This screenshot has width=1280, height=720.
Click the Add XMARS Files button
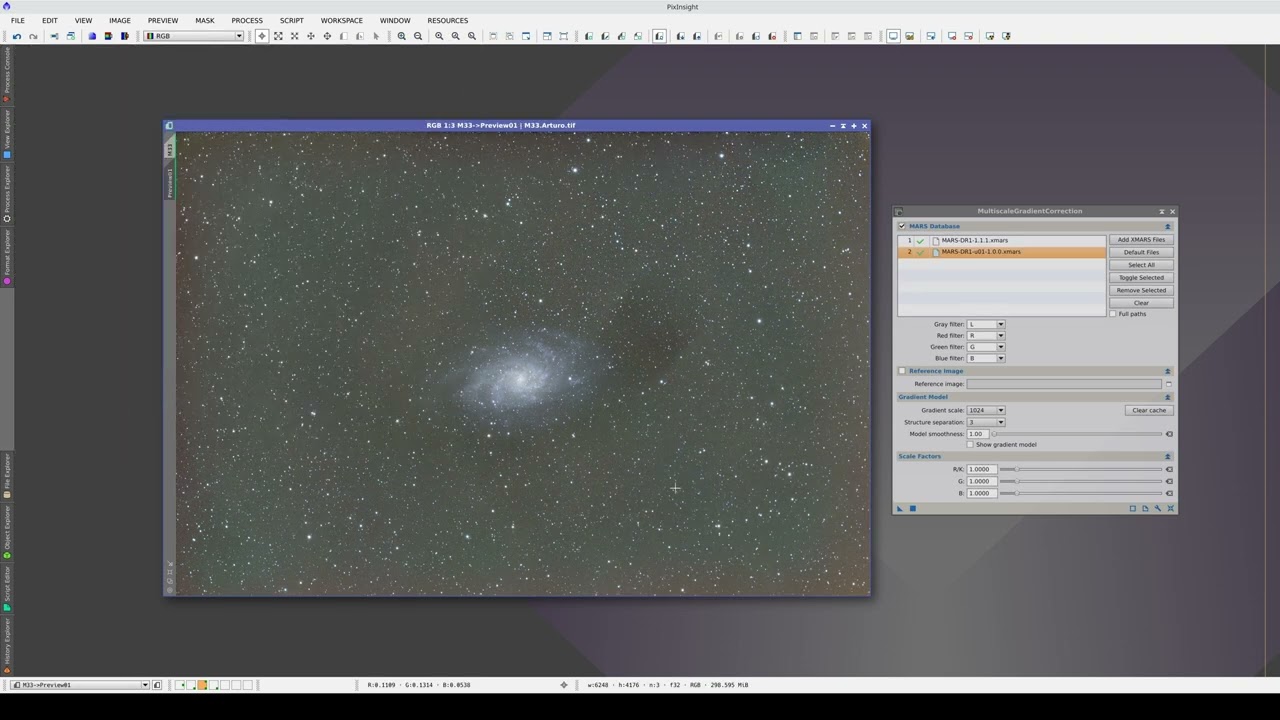1141,240
